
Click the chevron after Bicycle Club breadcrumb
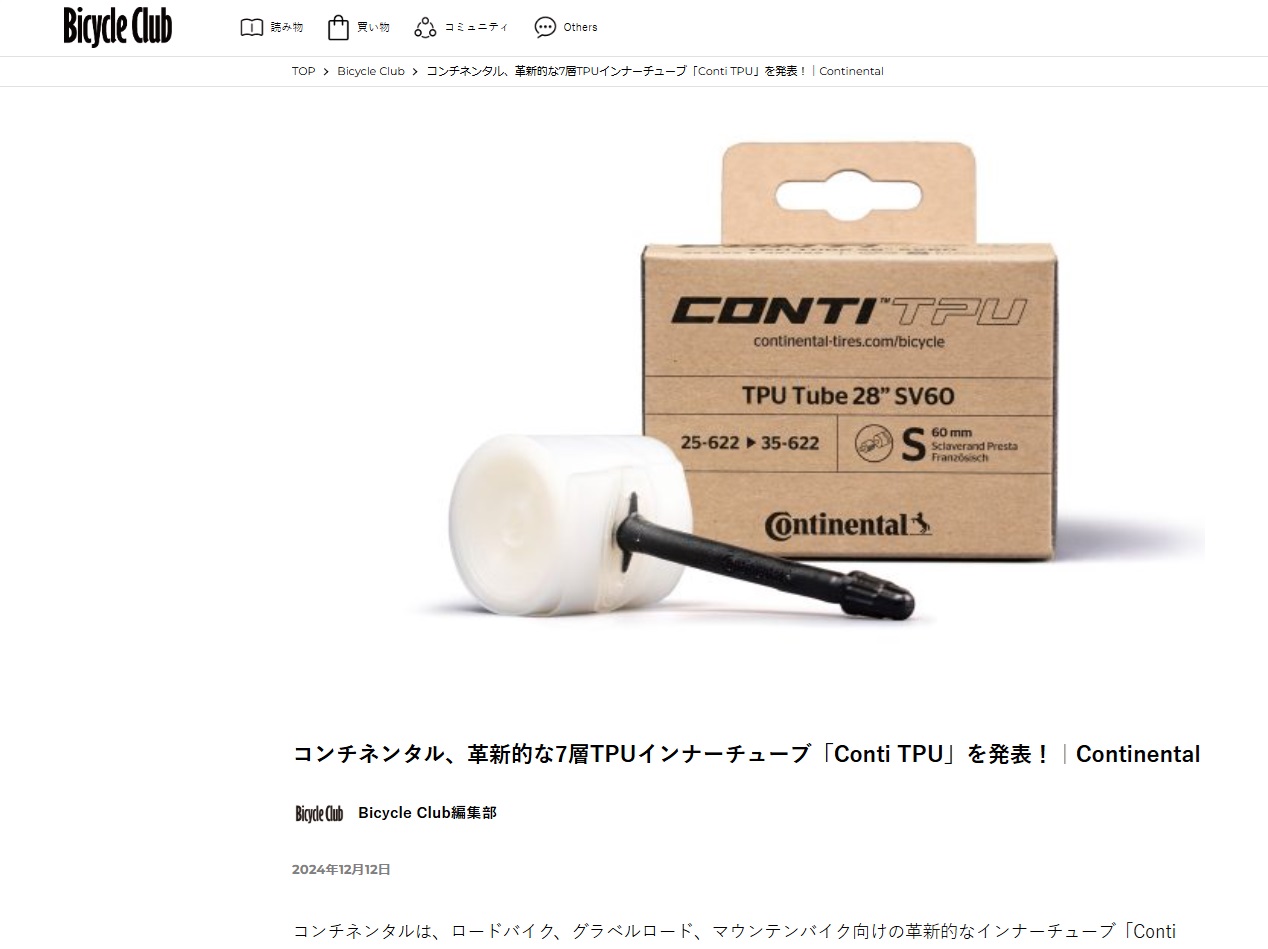415,71
